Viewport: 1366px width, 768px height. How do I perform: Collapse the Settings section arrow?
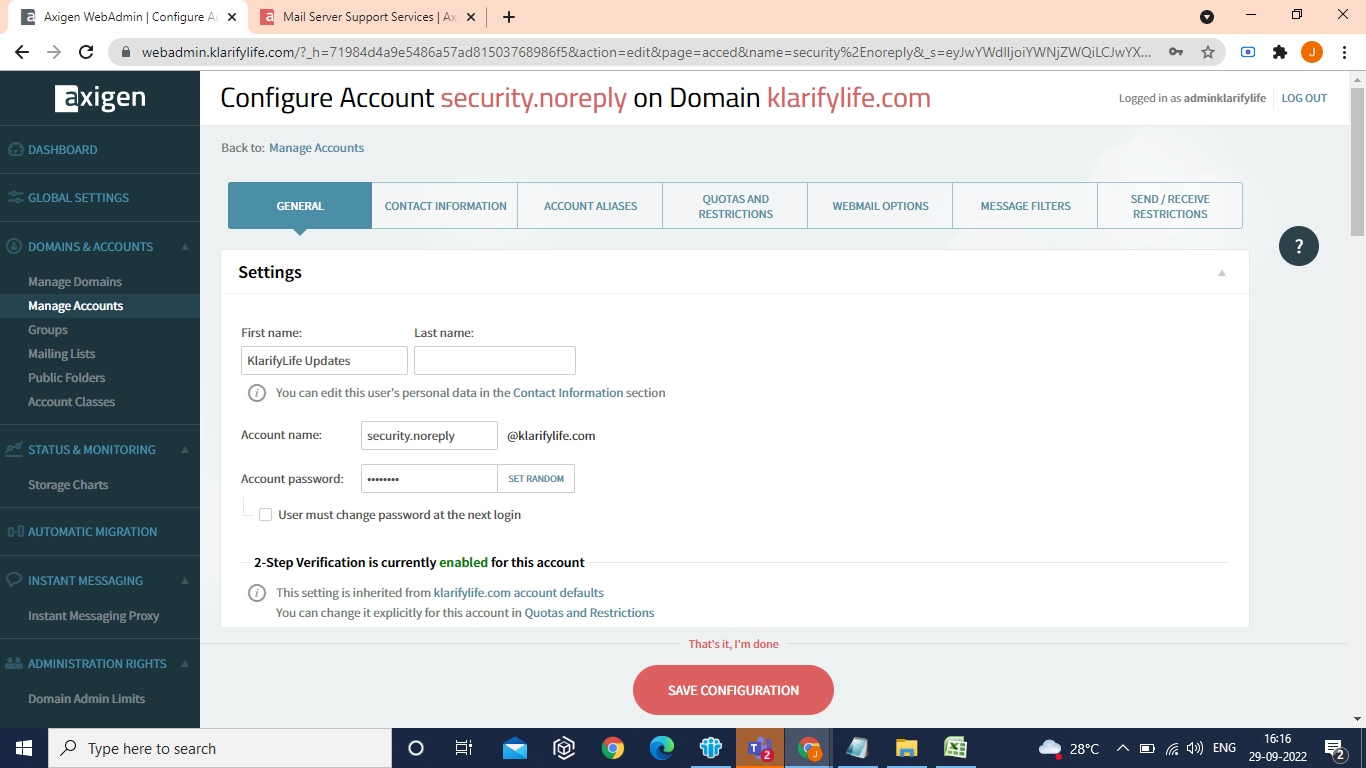click(1221, 273)
